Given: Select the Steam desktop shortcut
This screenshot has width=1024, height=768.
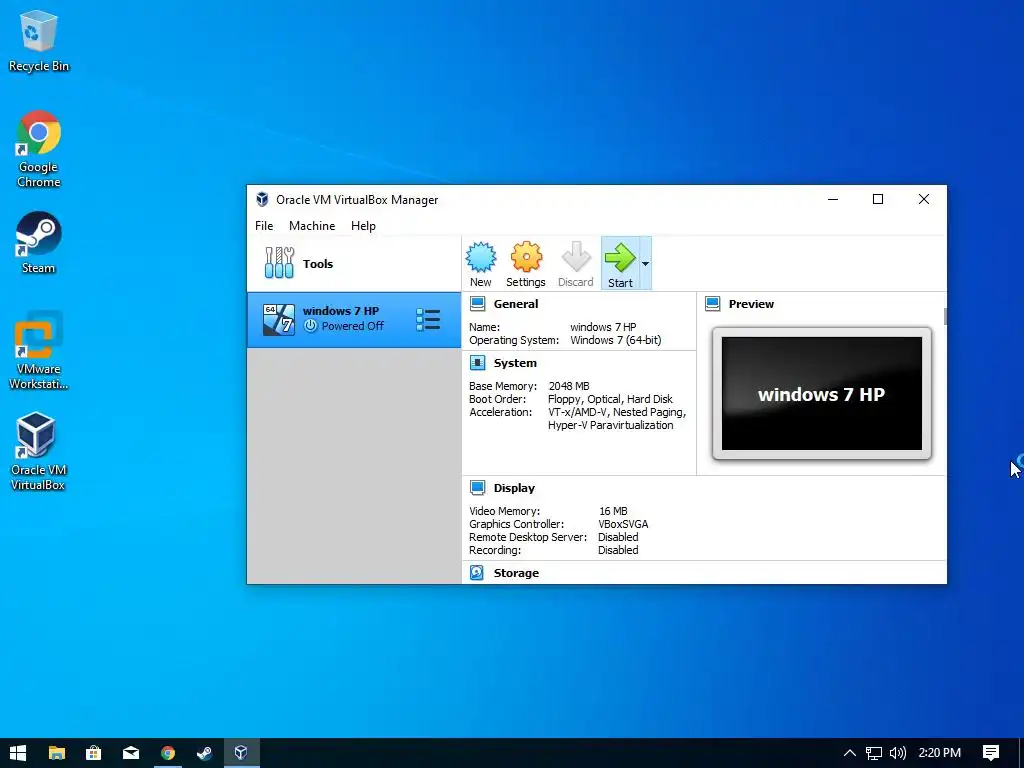Looking at the screenshot, I should (39, 242).
